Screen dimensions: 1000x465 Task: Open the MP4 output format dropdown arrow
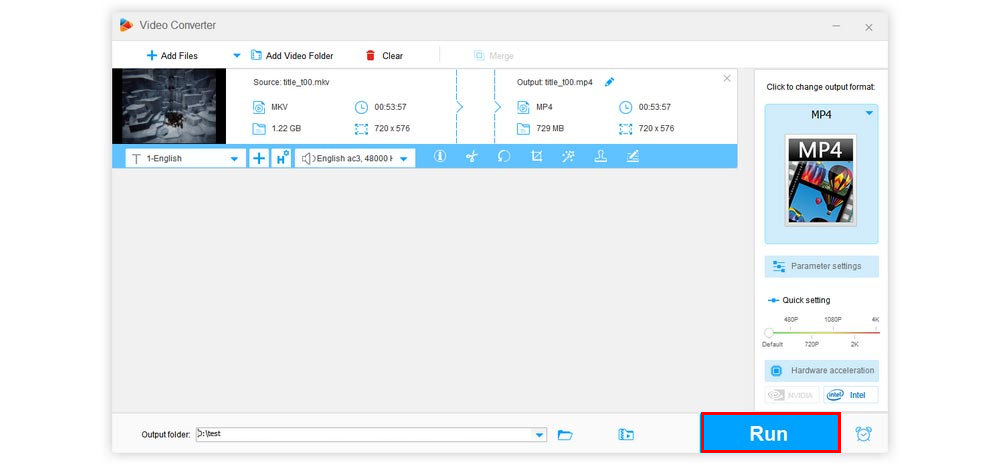869,114
